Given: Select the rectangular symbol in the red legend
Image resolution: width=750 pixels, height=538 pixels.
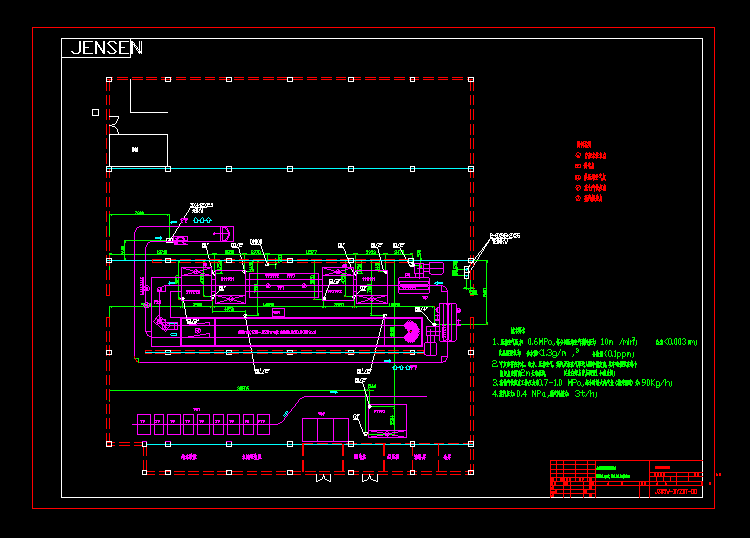Looking at the screenshot, I should coord(578,166).
